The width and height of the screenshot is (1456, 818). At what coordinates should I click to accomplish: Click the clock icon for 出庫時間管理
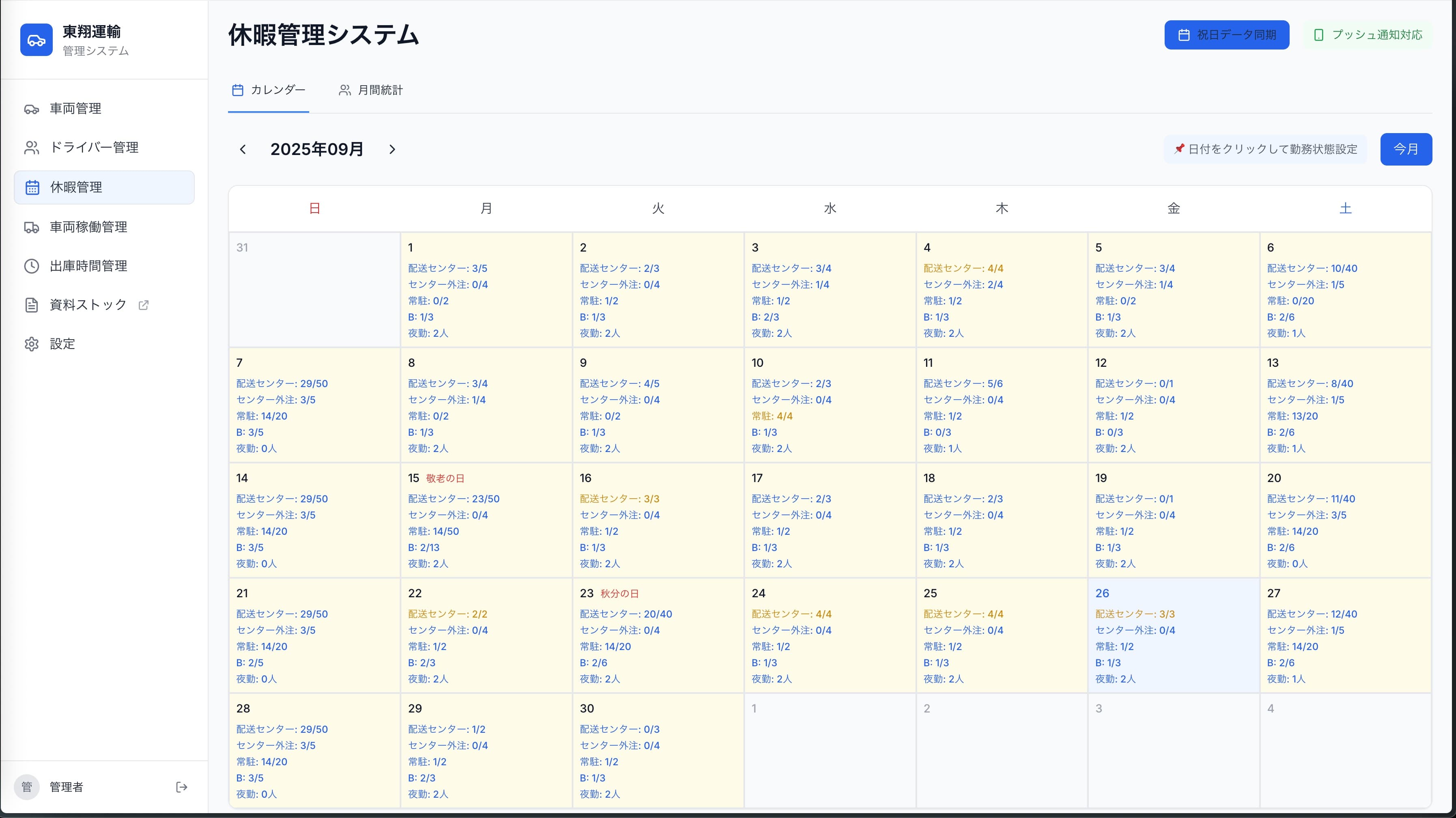pyautogui.click(x=32, y=266)
